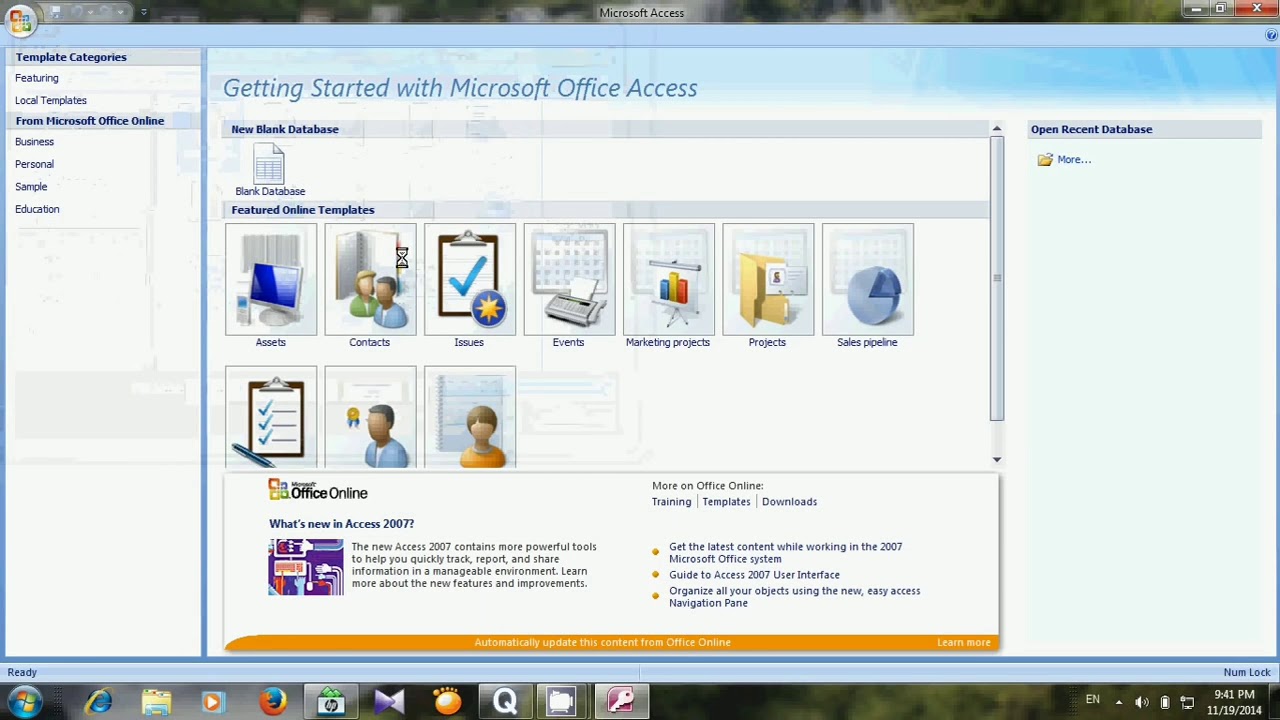Select Education template category

37,209
